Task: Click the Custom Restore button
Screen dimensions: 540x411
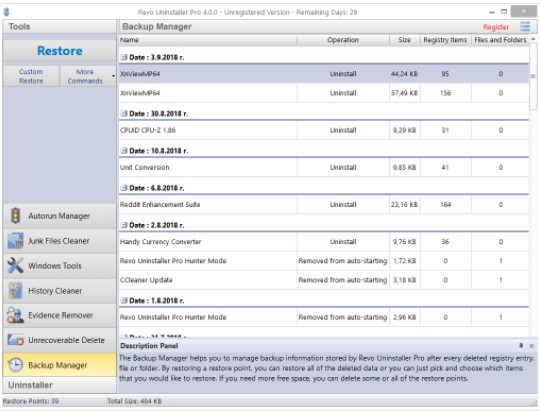Action: (31, 76)
